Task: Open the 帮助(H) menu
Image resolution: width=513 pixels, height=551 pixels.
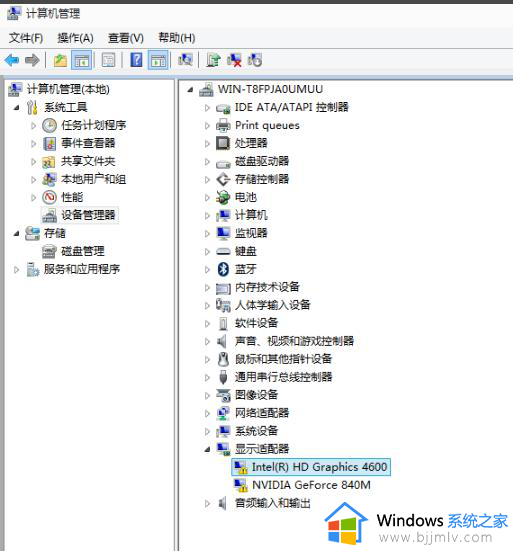Action: coord(177,38)
